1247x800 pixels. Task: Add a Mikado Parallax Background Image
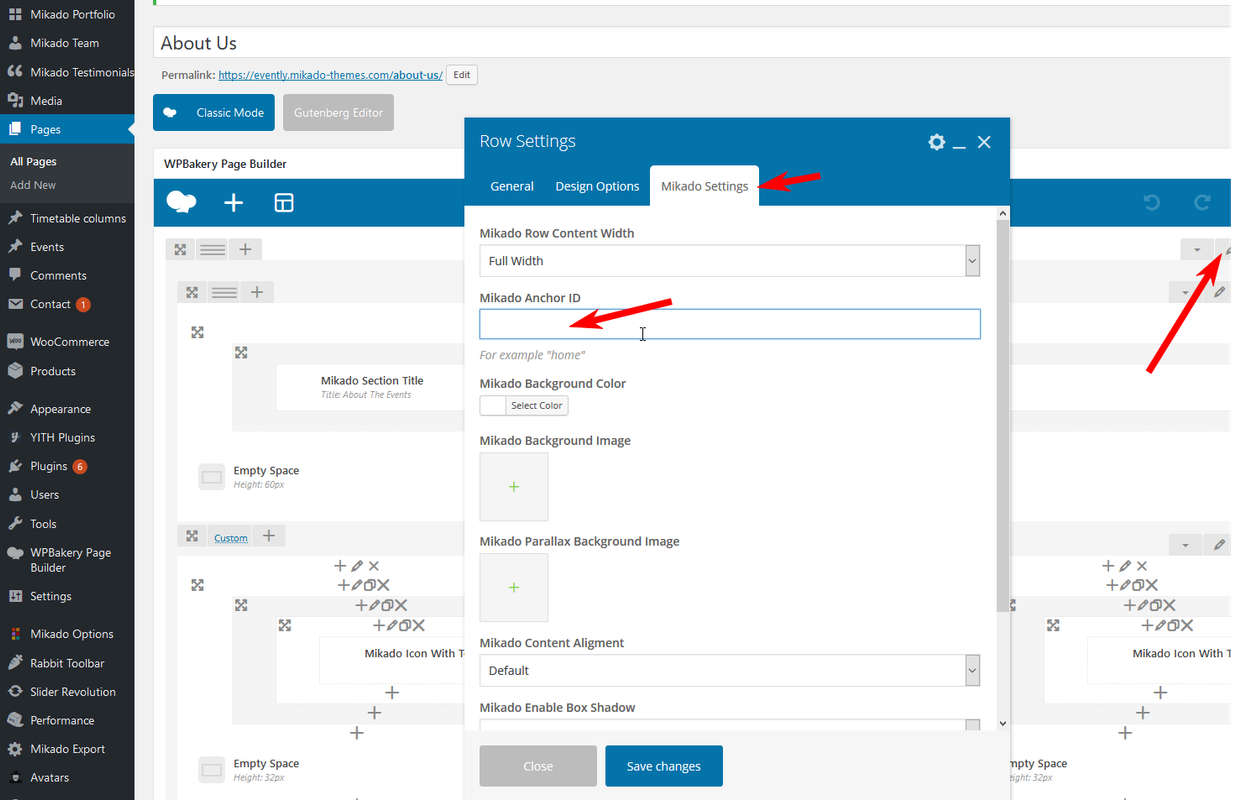(x=514, y=588)
